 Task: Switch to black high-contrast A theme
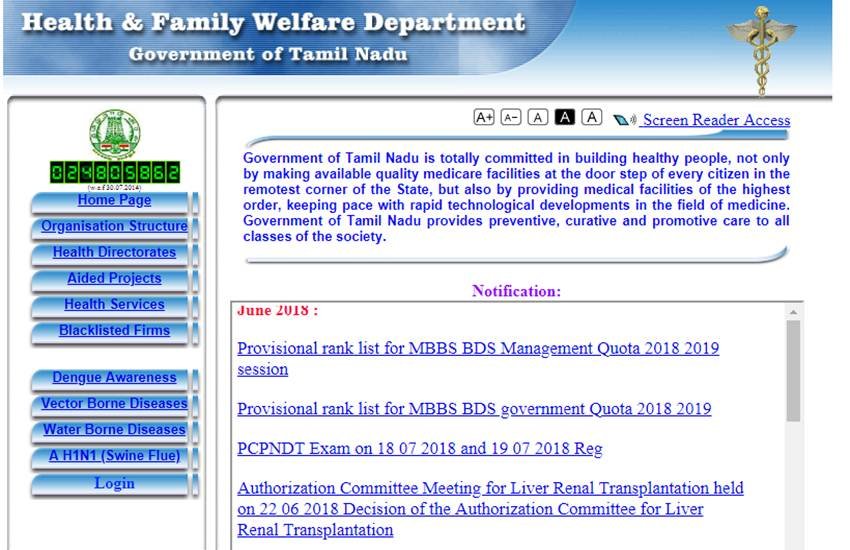tap(565, 118)
